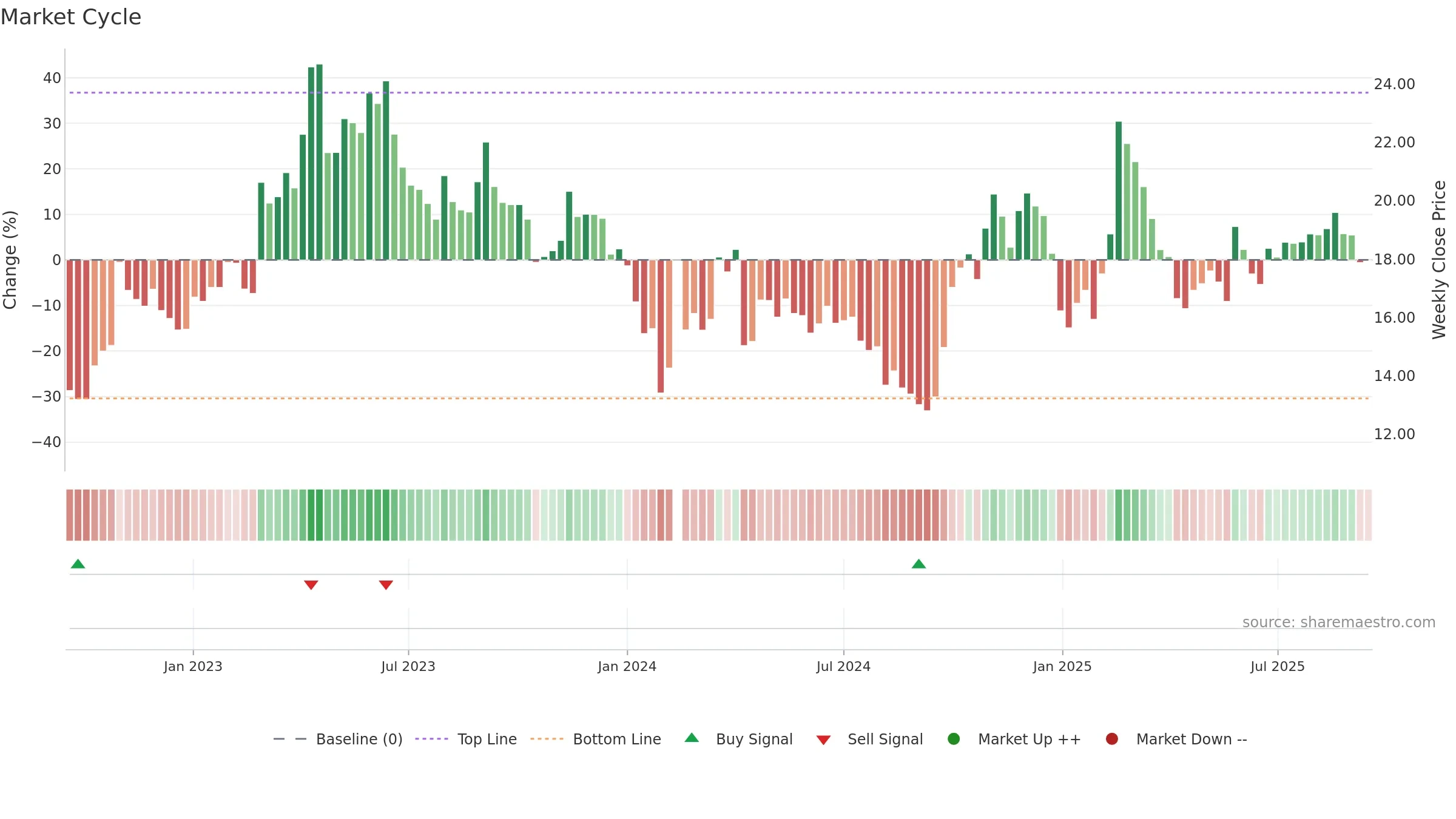1456x819 pixels.
Task: Click the Jul 2024 axis label
Action: tap(843, 666)
